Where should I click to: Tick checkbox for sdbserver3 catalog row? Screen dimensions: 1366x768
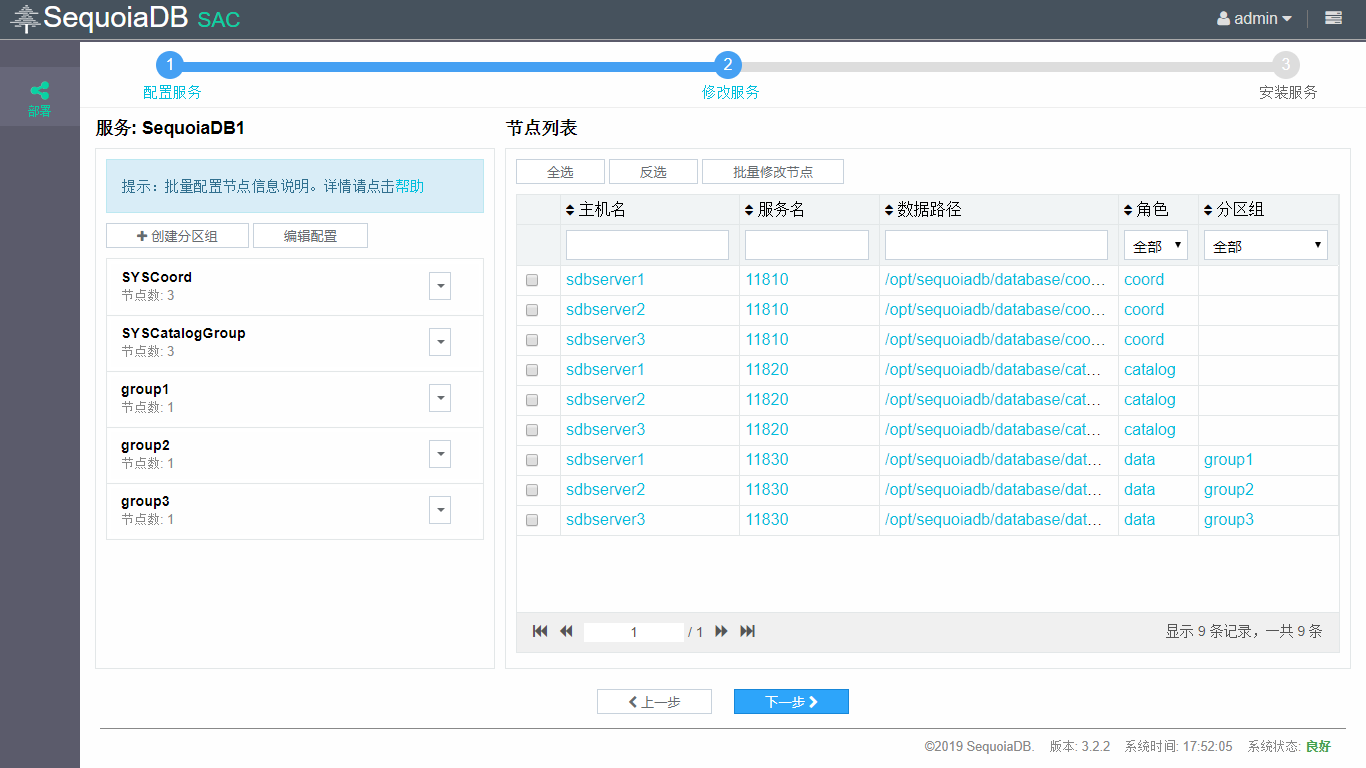click(x=532, y=430)
